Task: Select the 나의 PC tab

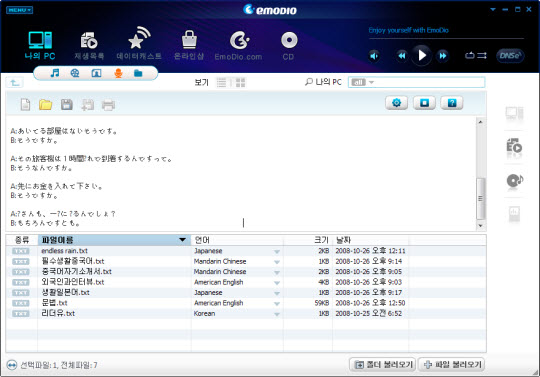Action: (x=40, y=45)
